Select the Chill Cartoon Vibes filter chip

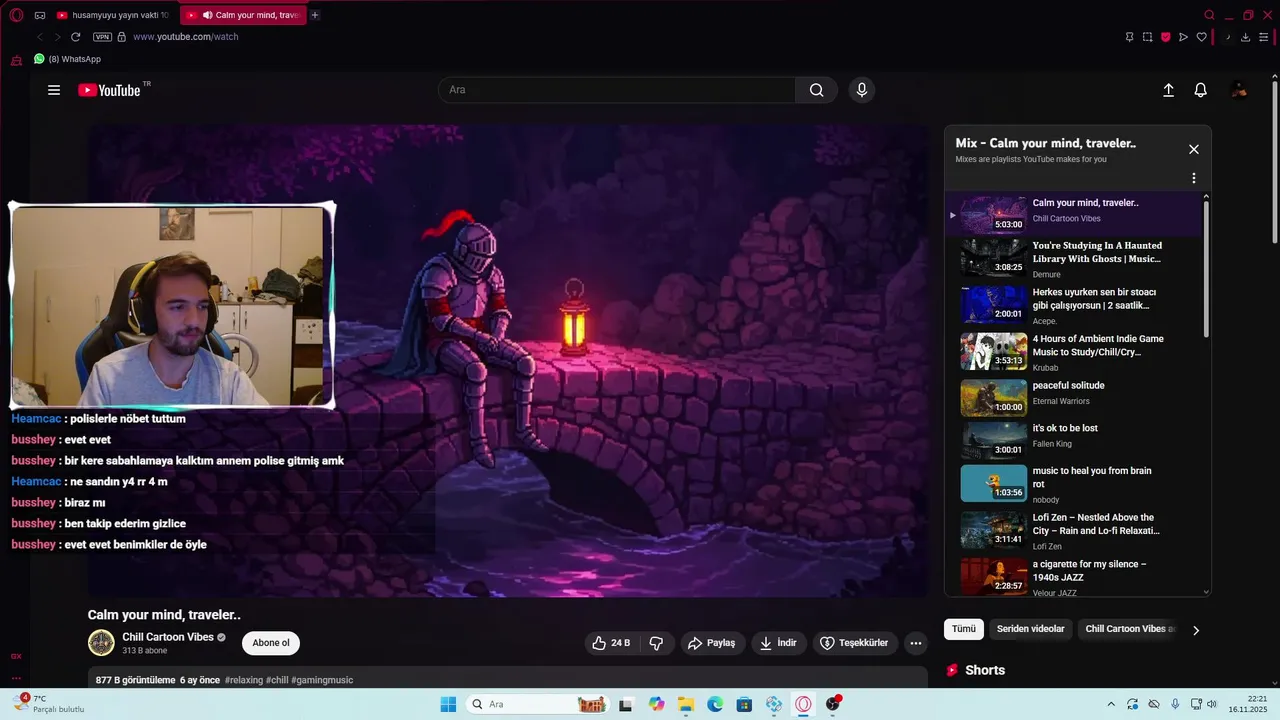click(1127, 629)
